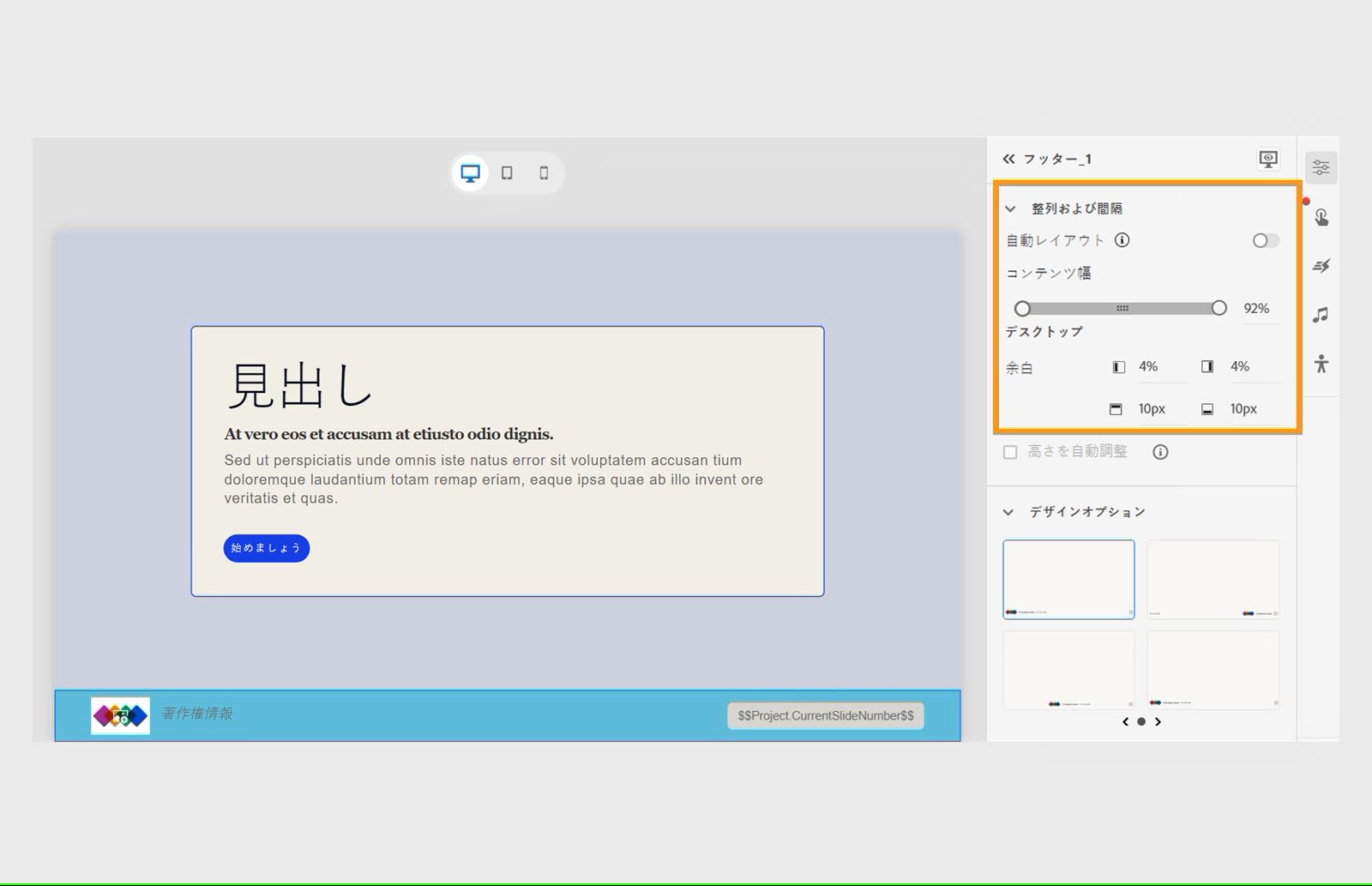
Task: Toggle the 自動レイアウト switch
Action: click(1266, 241)
